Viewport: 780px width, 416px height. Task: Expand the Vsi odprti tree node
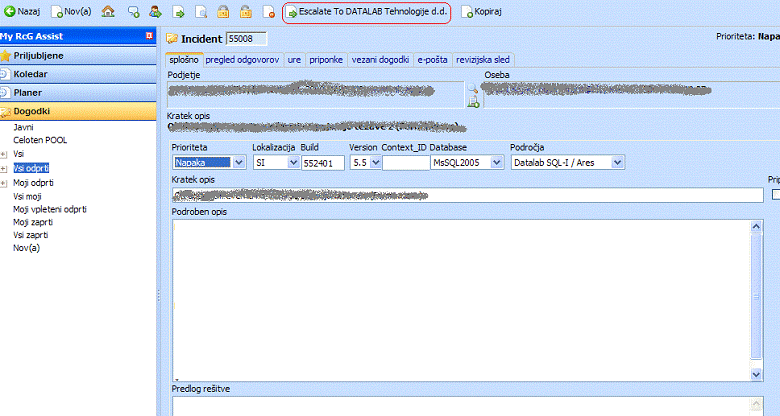[4, 169]
